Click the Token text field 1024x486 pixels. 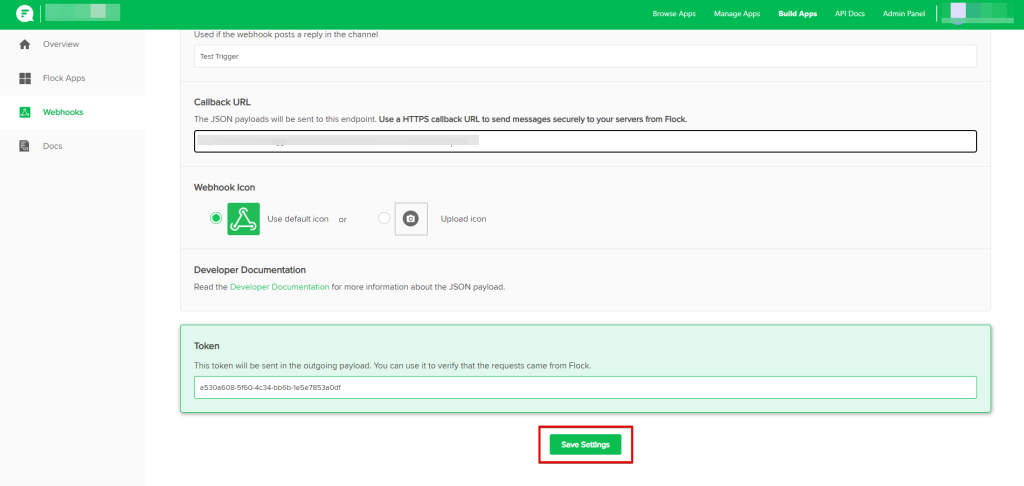585,387
